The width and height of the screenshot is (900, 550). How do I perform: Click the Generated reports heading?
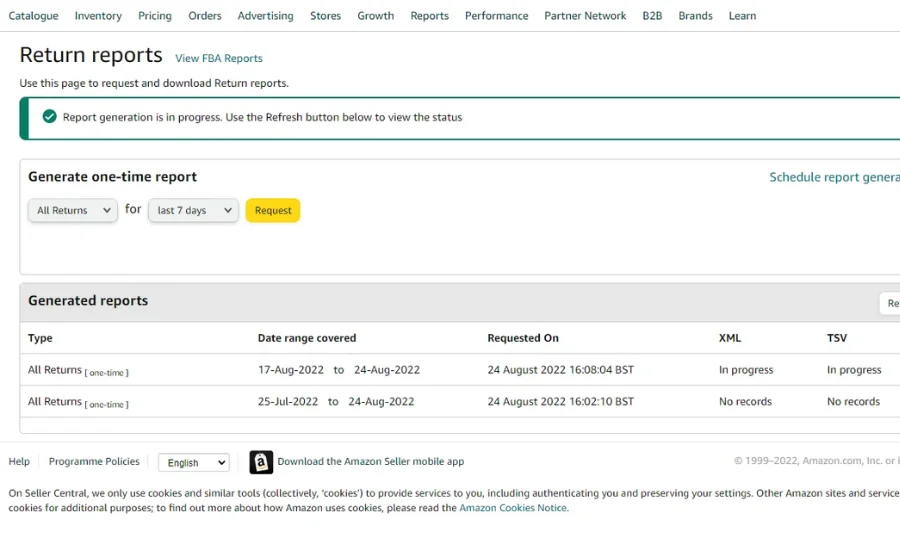tap(88, 301)
